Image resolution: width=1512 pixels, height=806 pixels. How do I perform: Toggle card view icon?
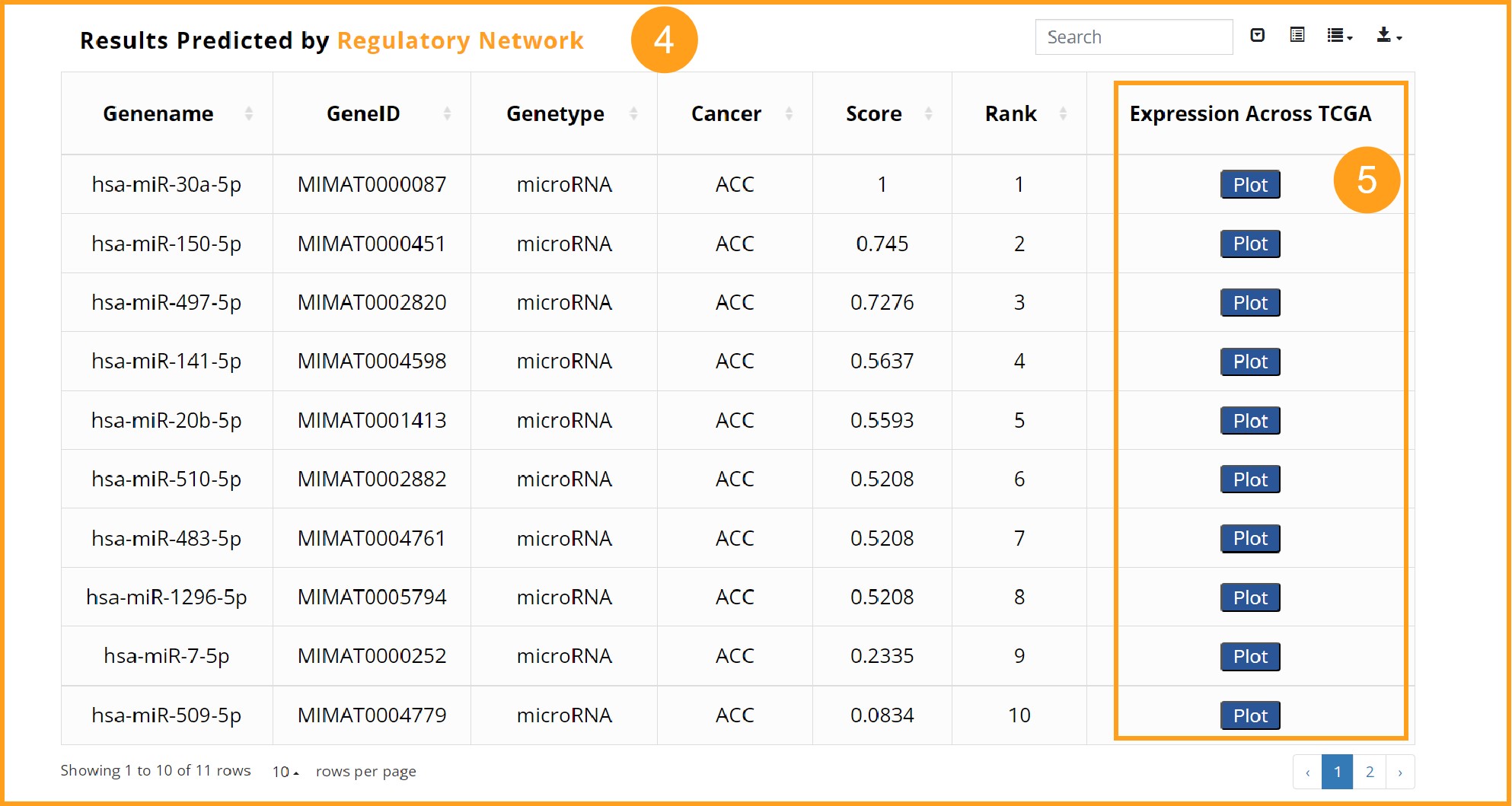(1297, 35)
